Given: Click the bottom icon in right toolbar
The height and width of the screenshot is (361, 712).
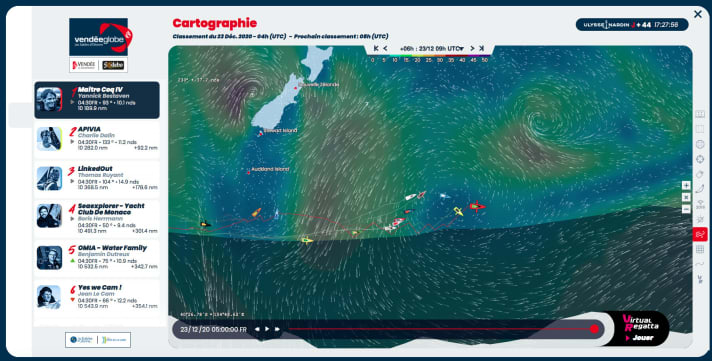Looking at the screenshot, I should (700, 279).
